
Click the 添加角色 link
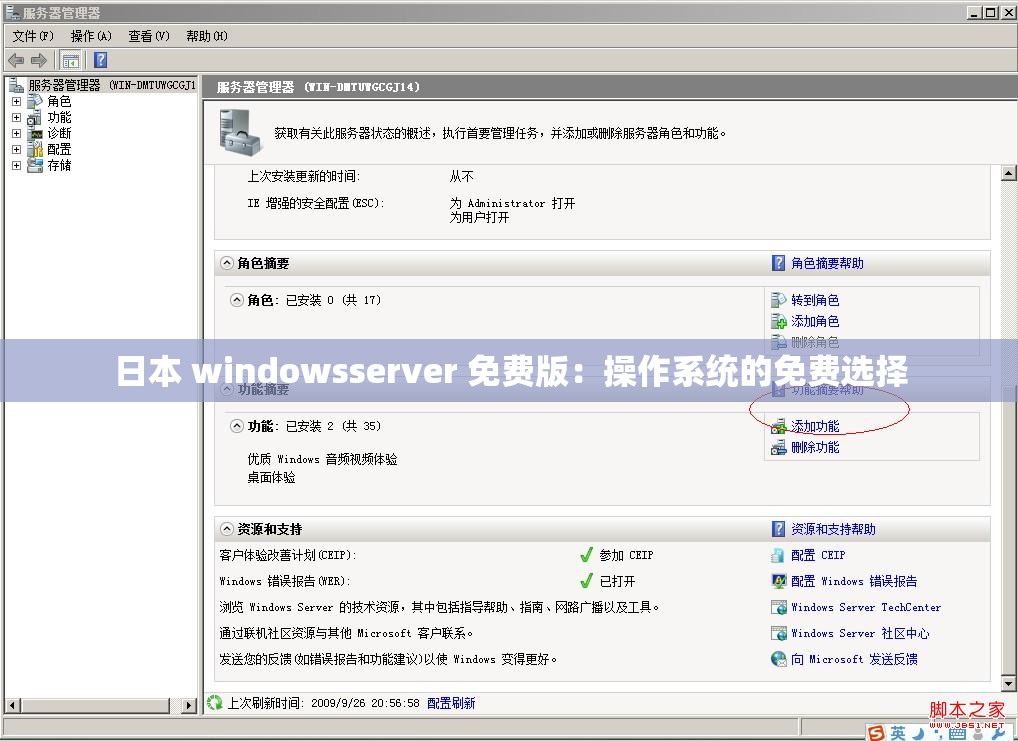click(x=815, y=321)
